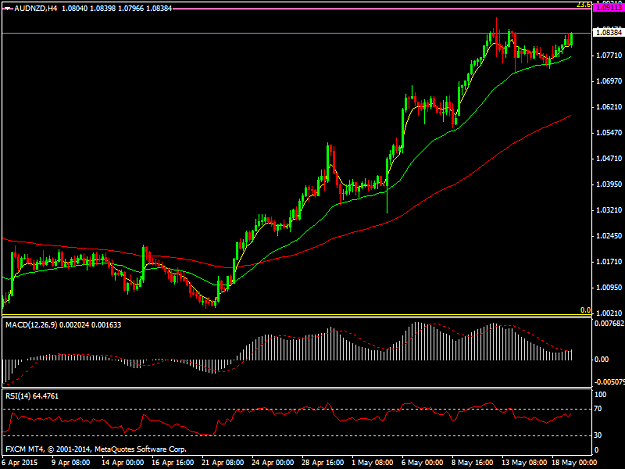Screen dimensions: 625x469
Task: Click RSI overbought level 70 label
Action: tap(598, 409)
